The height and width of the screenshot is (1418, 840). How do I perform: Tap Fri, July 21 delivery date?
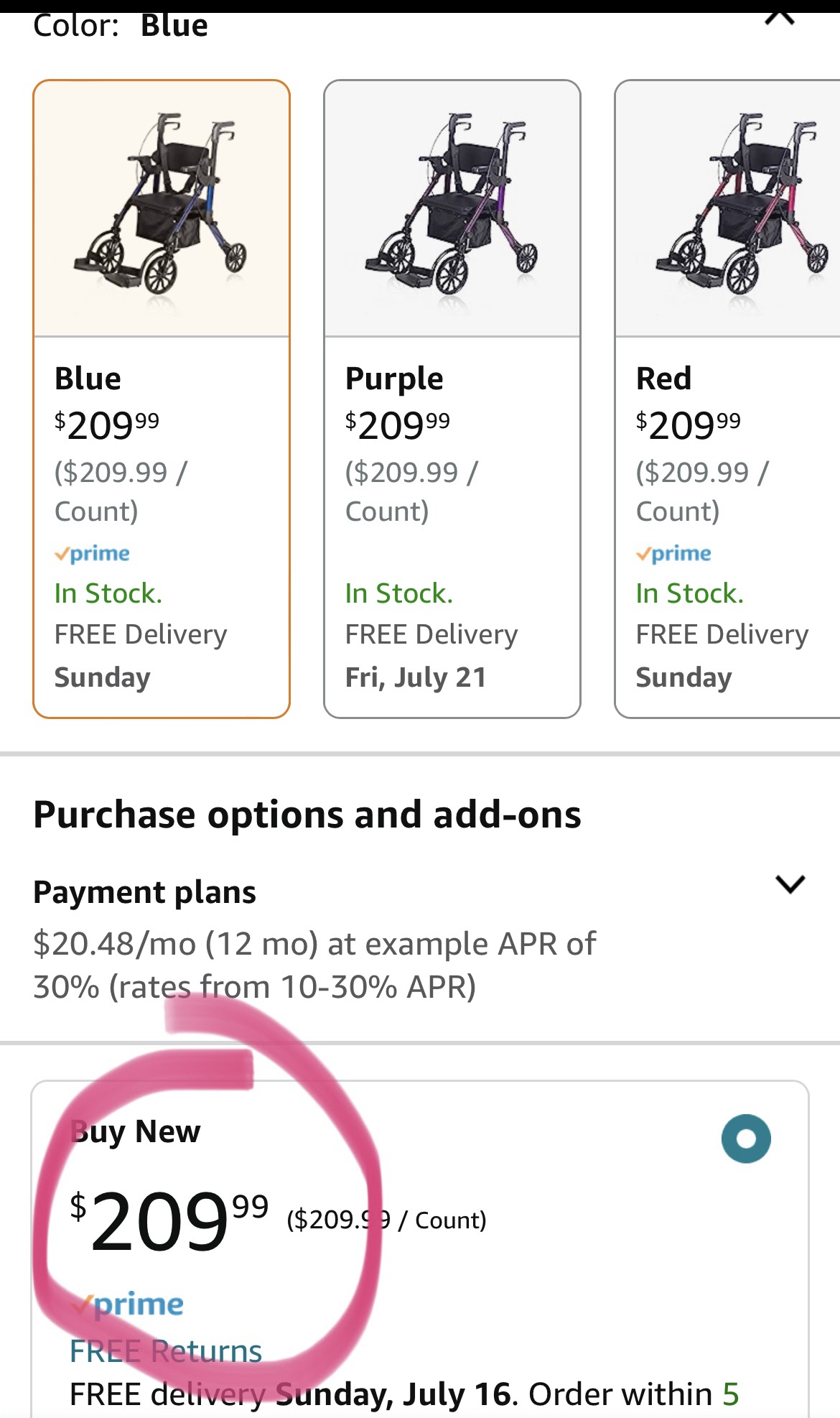tap(416, 677)
